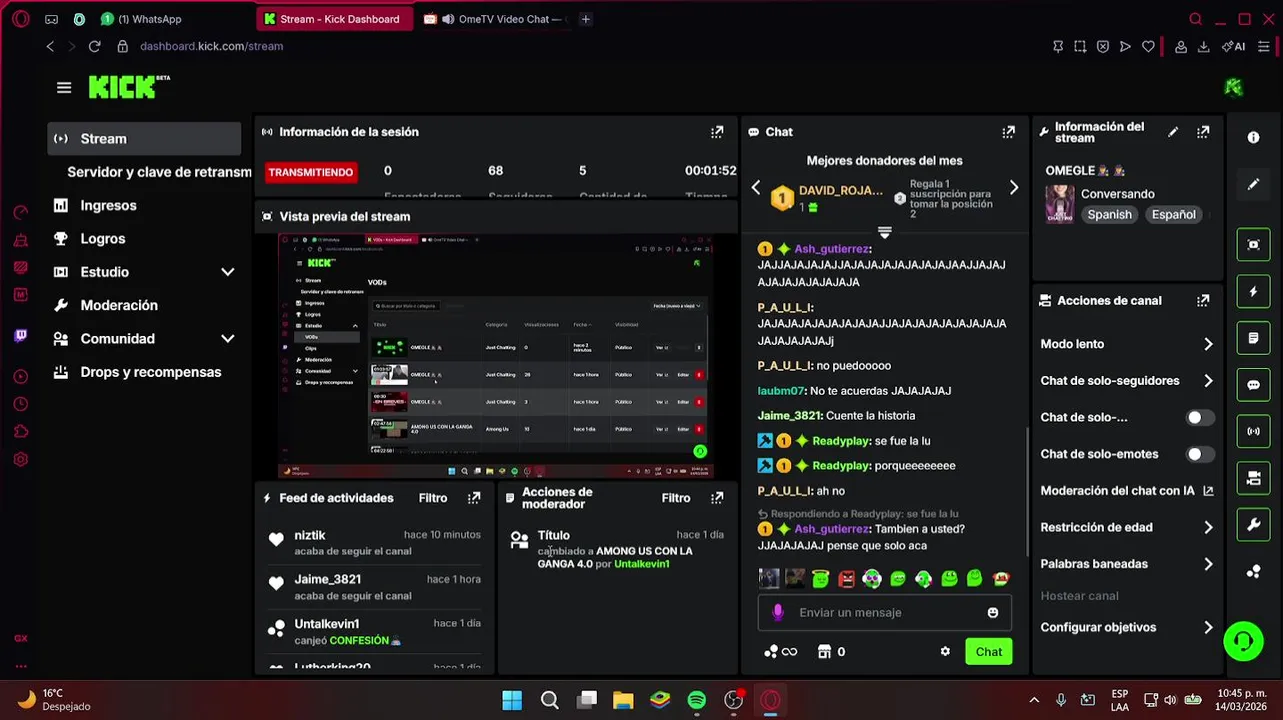The height and width of the screenshot is (720, 1283).
Task: Open chat settings gear icon
Action: (x=945, y=652)
